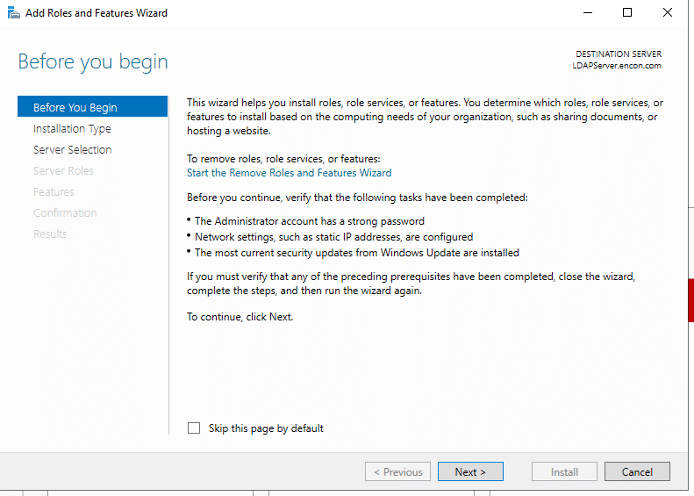Click the 'Before you begin' page heading
The width and height of the screenshot is (694, 496).
pyautogui.click(x=93, y=62)
